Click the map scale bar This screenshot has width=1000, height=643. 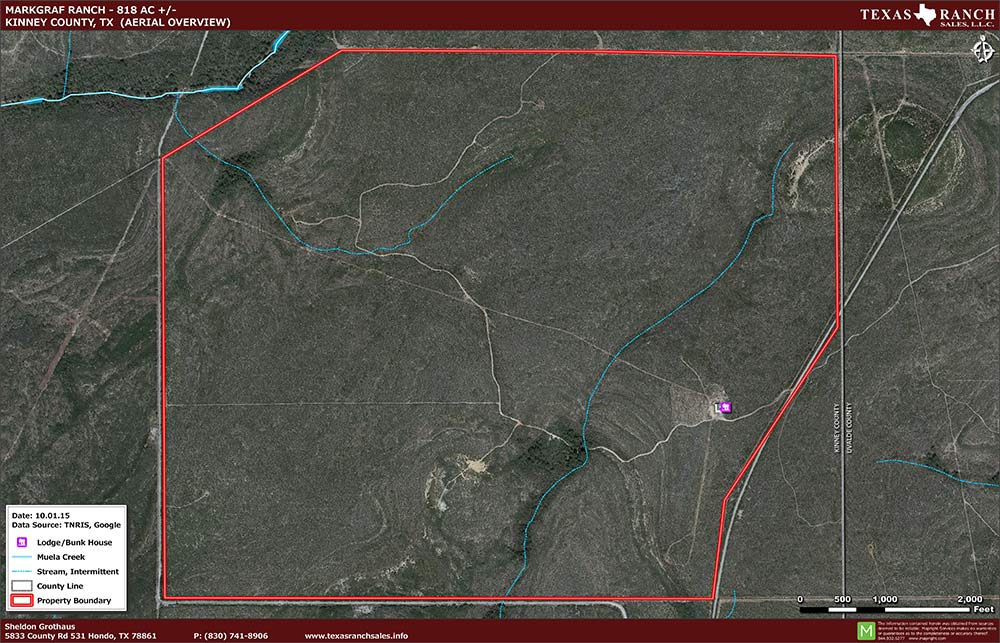[x=885, y=608]
